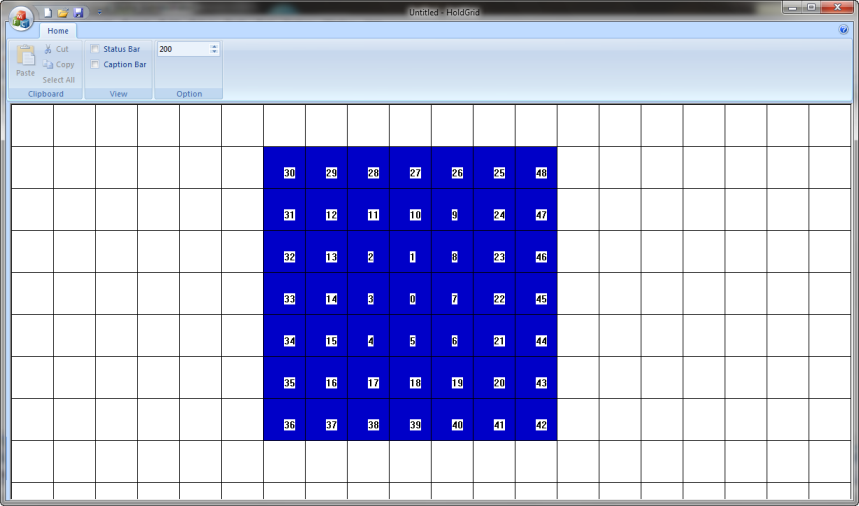Click the blue grid cell numbered 39
Screen dimensions: 859x506
point(410,419)
